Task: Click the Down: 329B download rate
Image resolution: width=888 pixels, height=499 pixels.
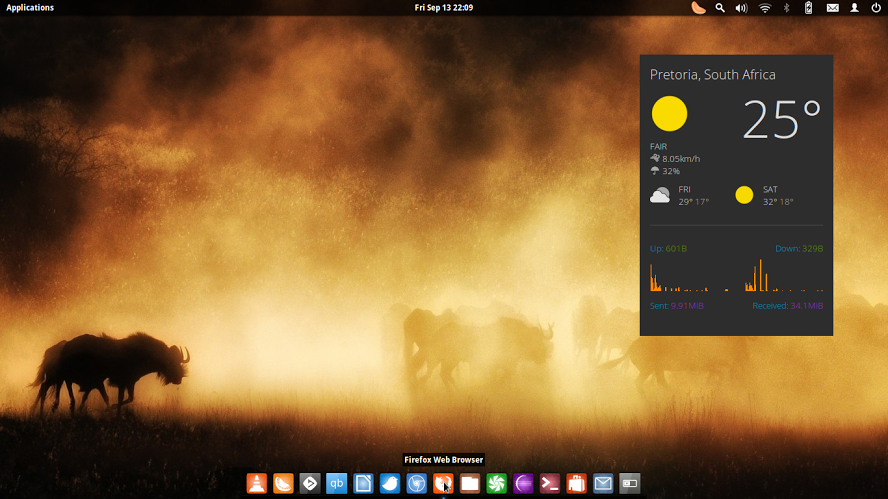Action: click(799, 249)
